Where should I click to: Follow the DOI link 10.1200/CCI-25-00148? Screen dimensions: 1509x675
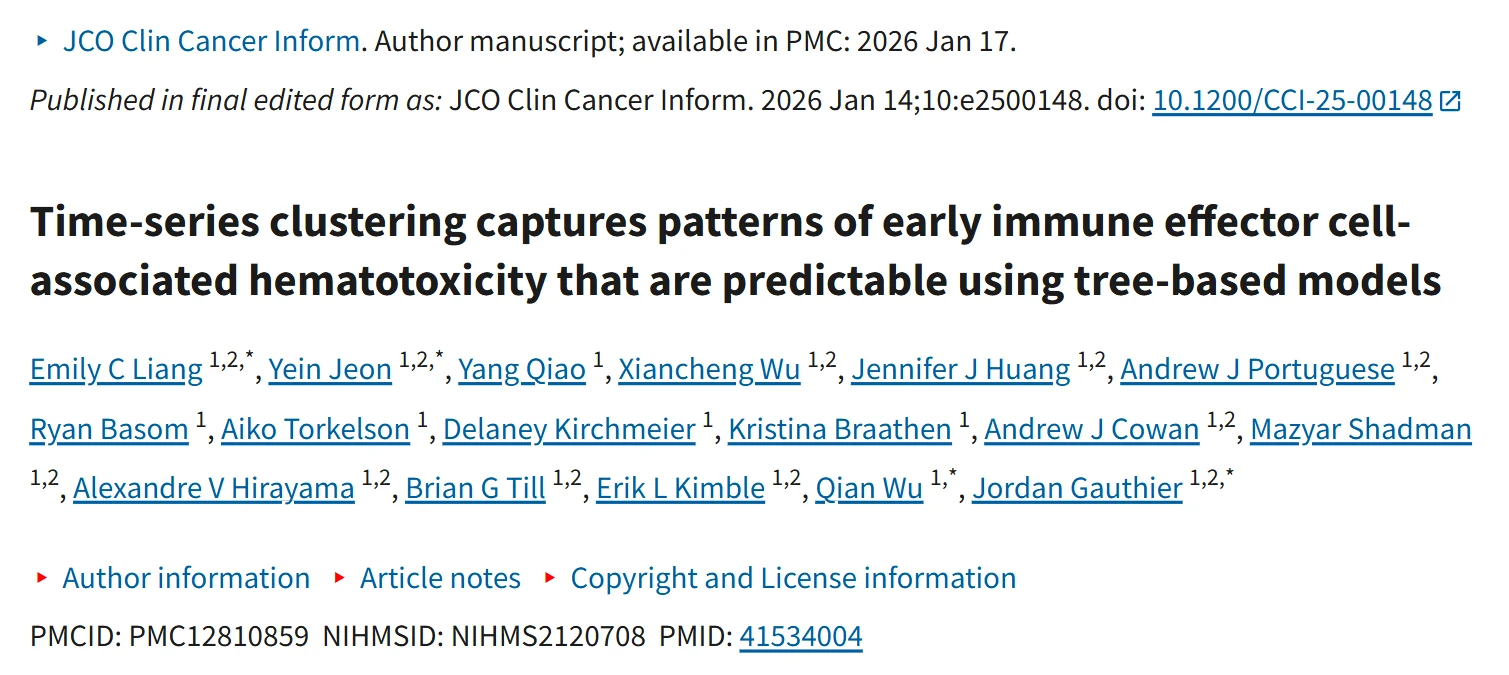coord(1290,100)
